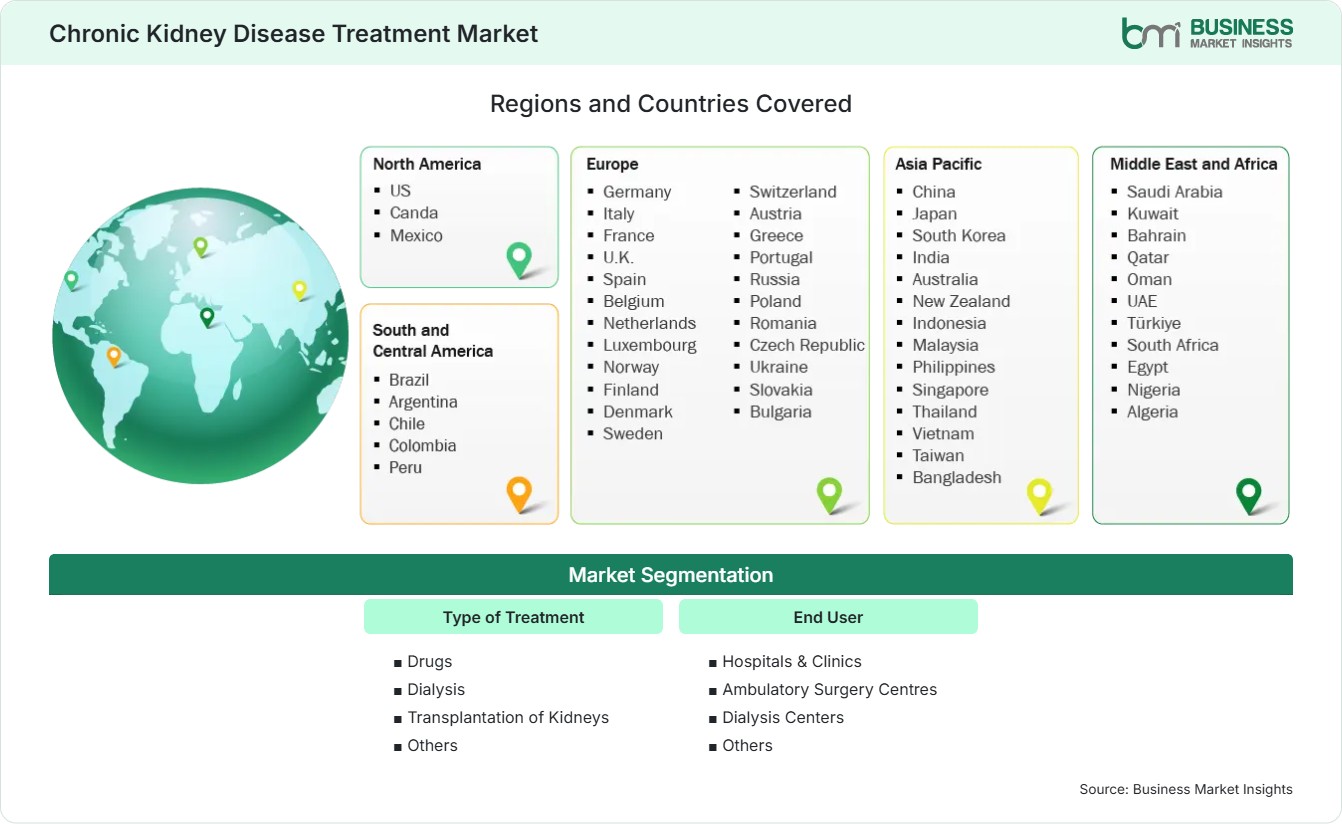This screenshot has height=824, width=1342.
Task: Click Czech Republic in the Europe list
Action: (x=807, y=346)
